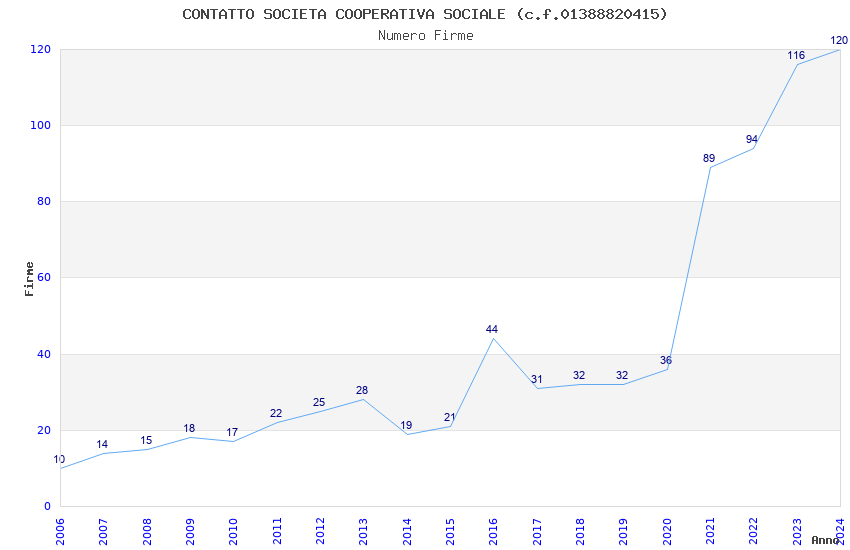This screenshot has height=550, width=850.
Task: Click the y-axis tick 0
Action: (47, 506)
